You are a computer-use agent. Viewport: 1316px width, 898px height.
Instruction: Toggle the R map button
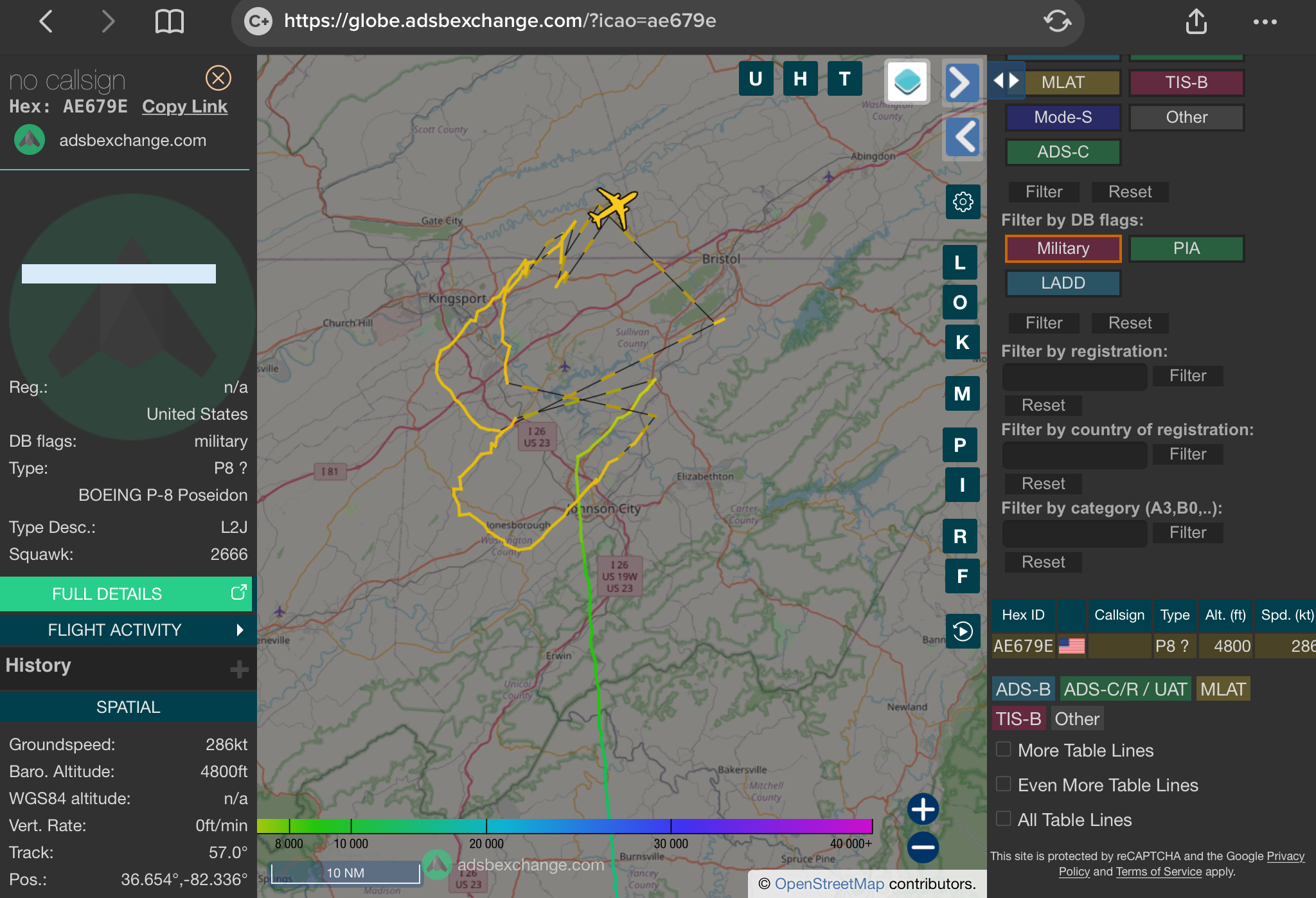960,536
